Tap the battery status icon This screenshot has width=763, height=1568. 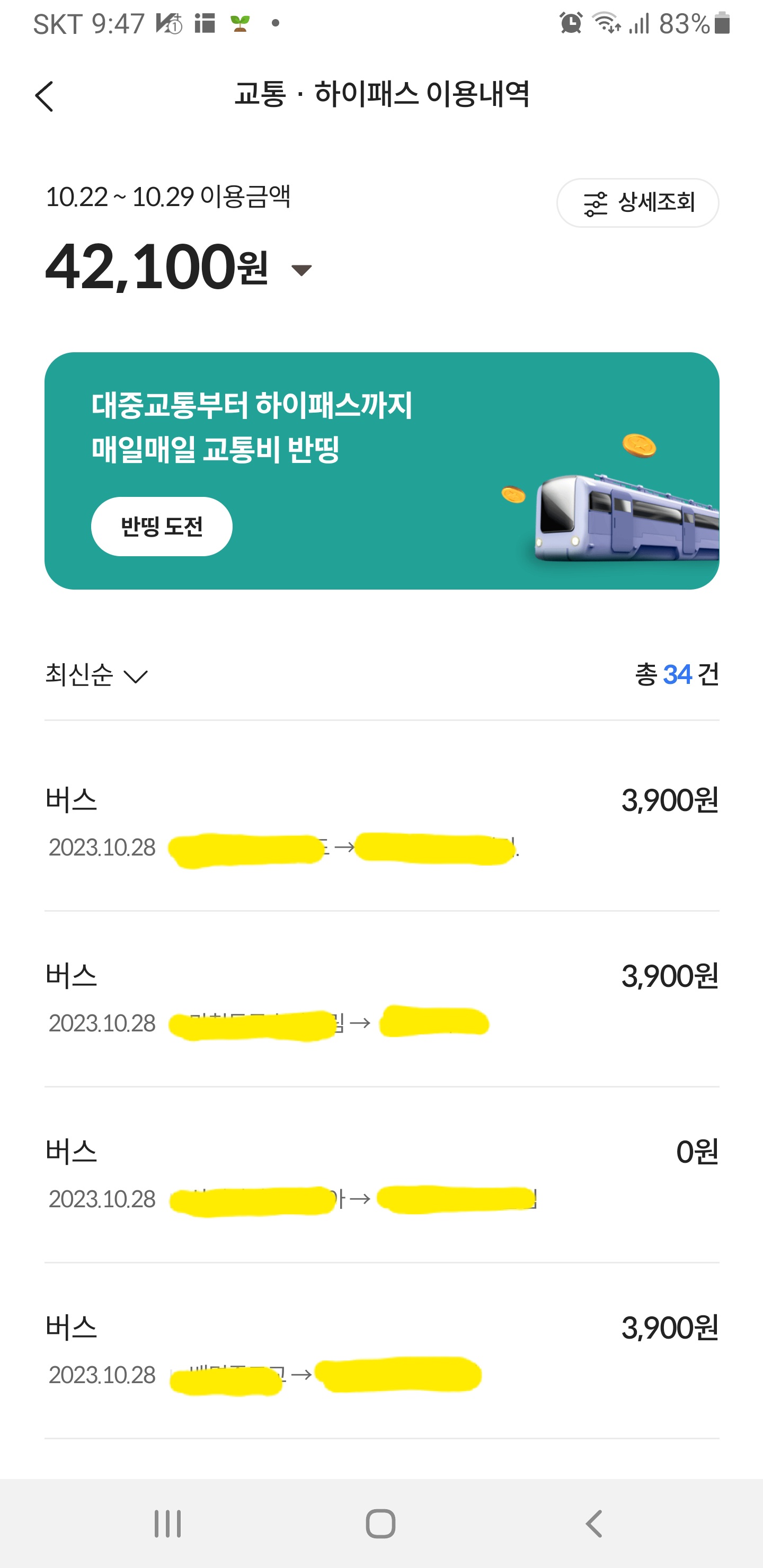(x=722, y=24)
